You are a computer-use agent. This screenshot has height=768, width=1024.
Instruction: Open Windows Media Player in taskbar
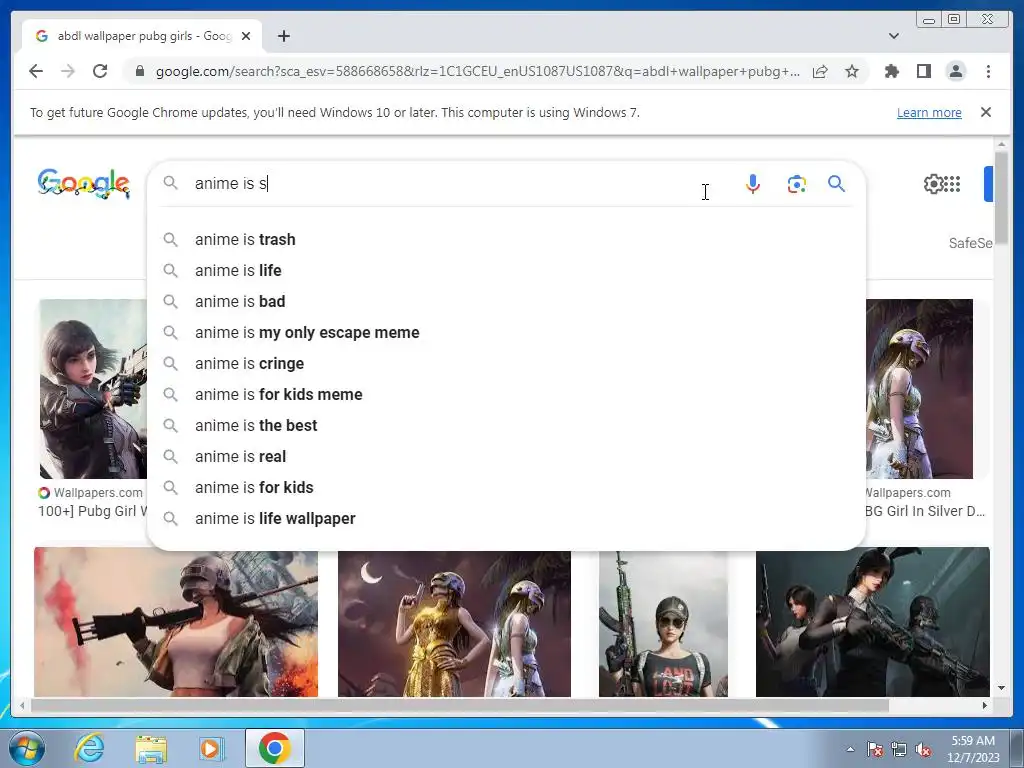[211, 748]
